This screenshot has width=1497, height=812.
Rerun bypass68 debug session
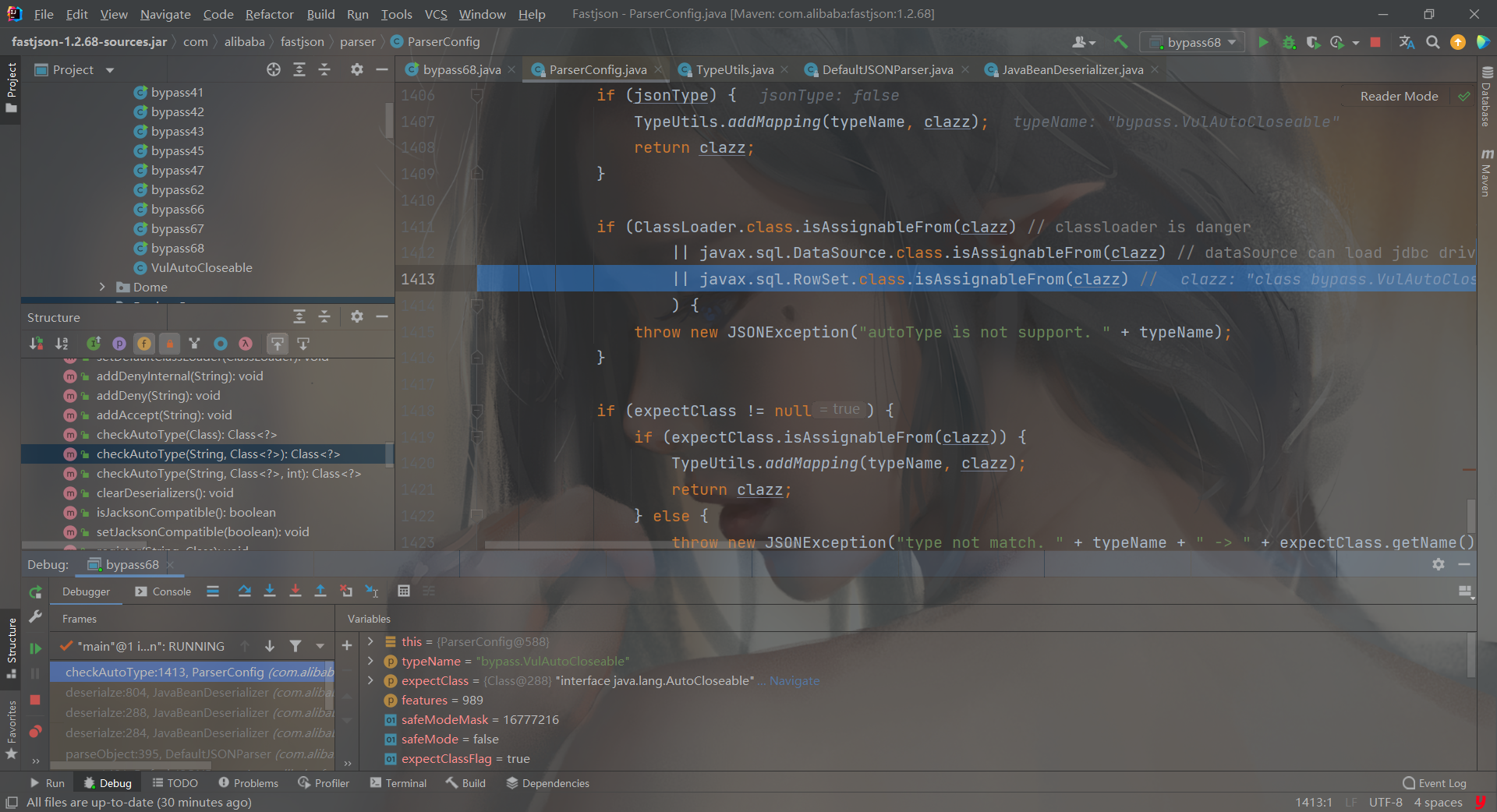[35, 592]
